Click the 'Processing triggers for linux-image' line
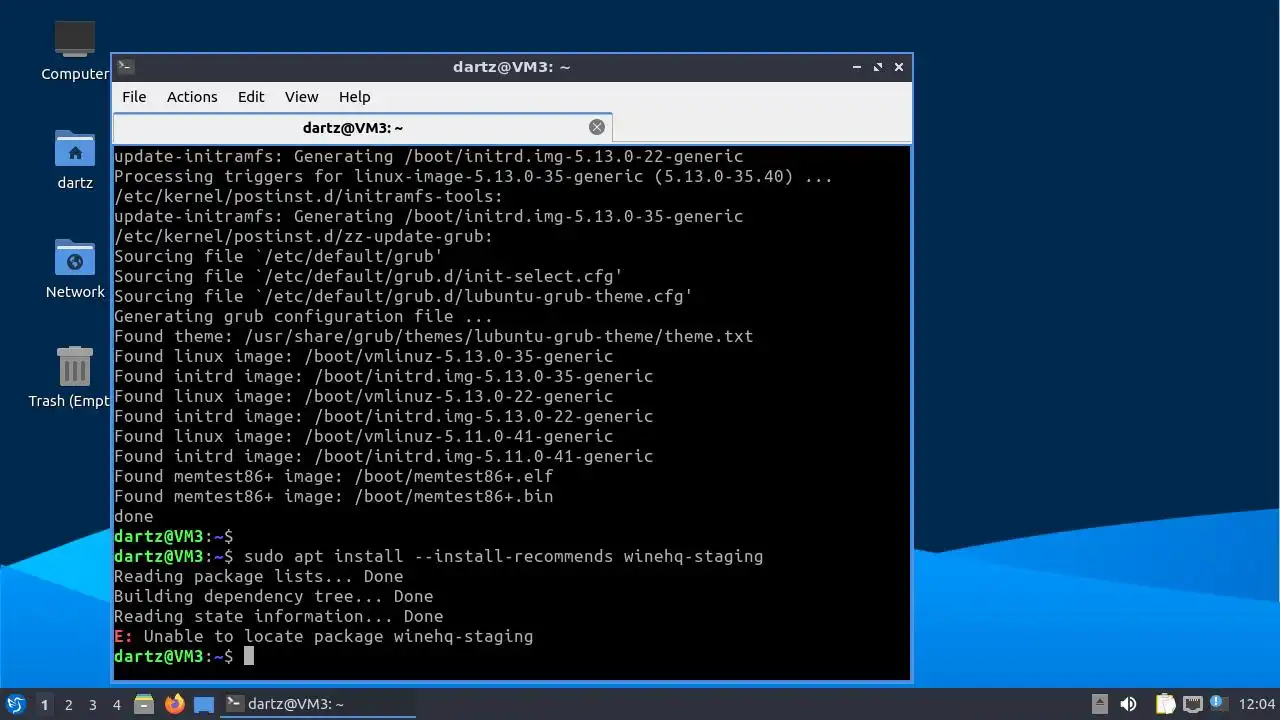Viewport: 1280px width, 720px height. [473, 176]
